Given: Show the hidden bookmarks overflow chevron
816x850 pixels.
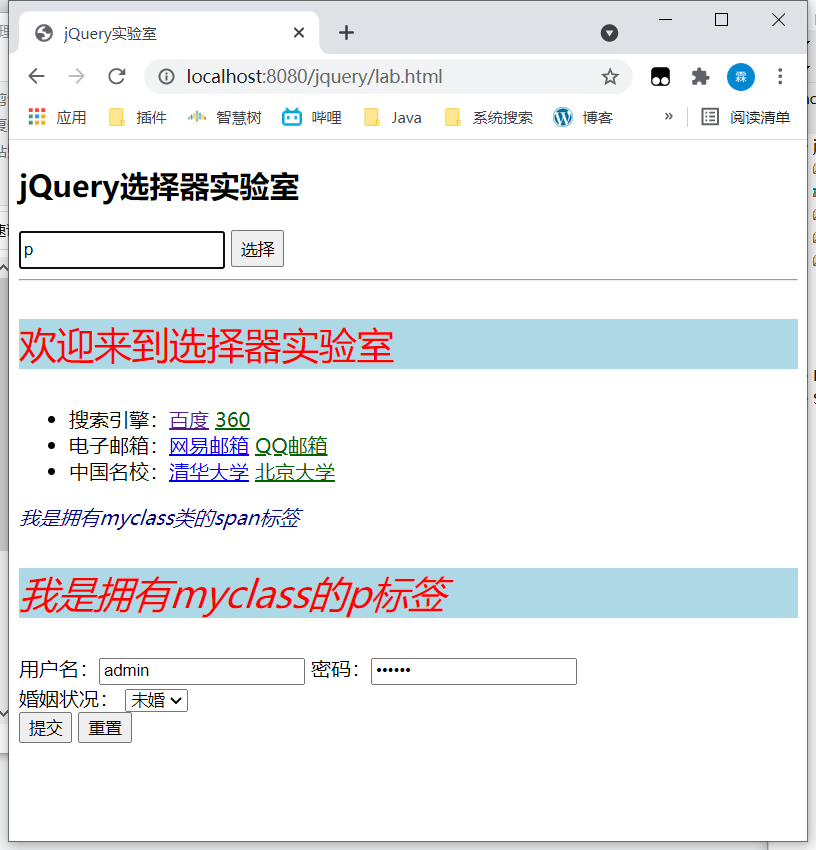Looking at the screenshot, I should (668, 116).
